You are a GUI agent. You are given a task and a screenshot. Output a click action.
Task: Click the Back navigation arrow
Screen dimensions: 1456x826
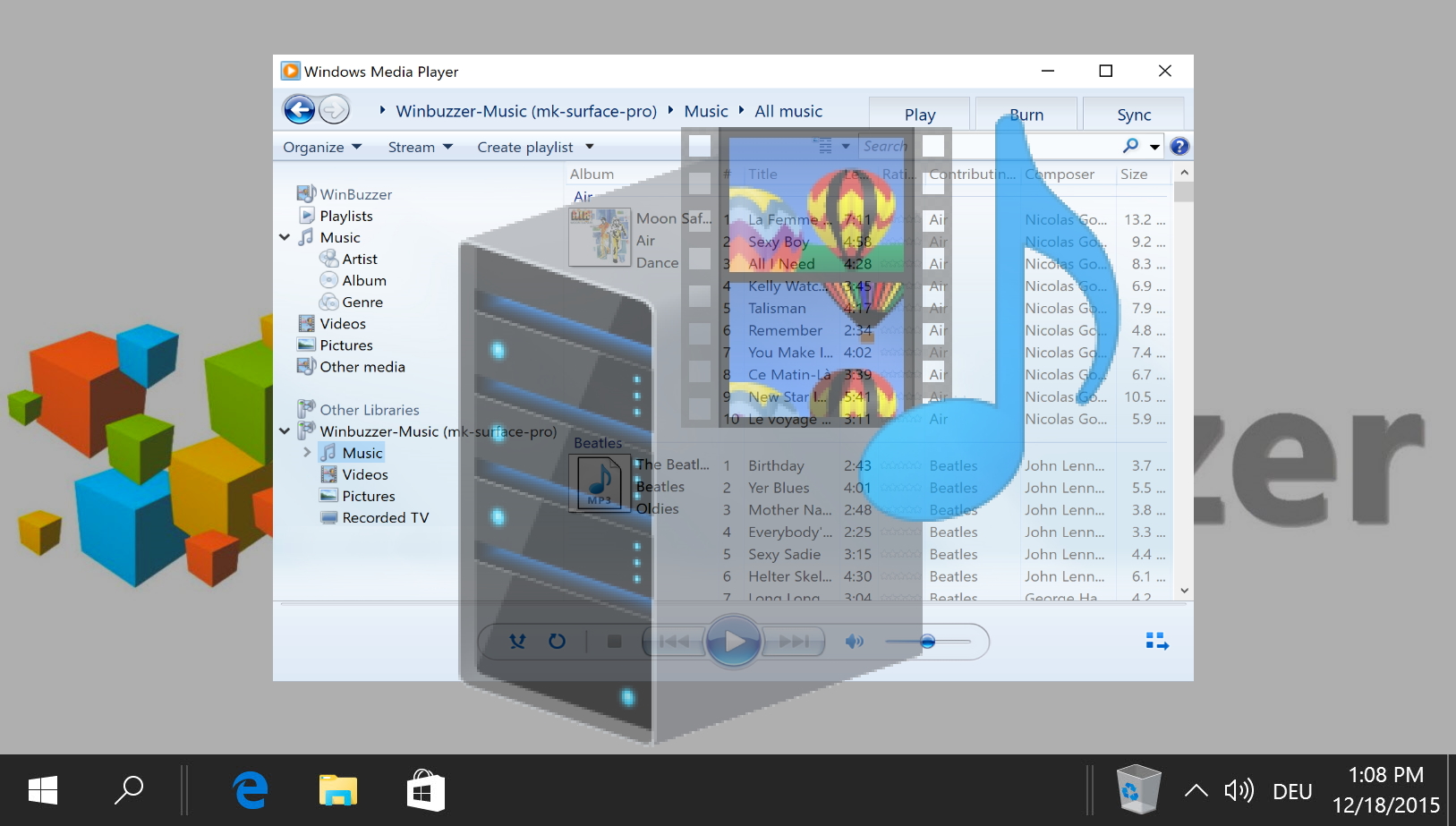[299, 110]
